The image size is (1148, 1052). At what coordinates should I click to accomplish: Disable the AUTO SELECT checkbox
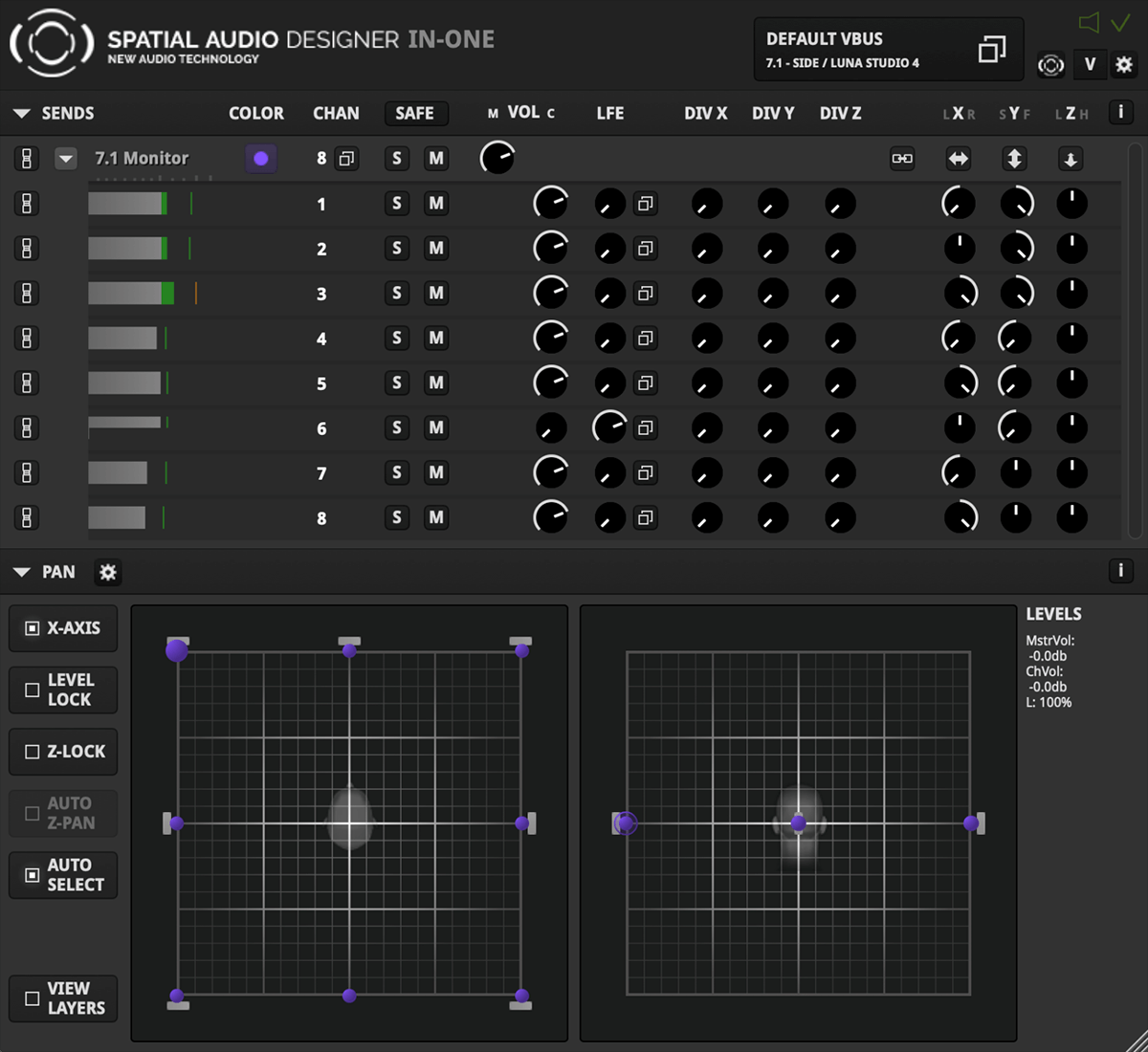[33, 875]
